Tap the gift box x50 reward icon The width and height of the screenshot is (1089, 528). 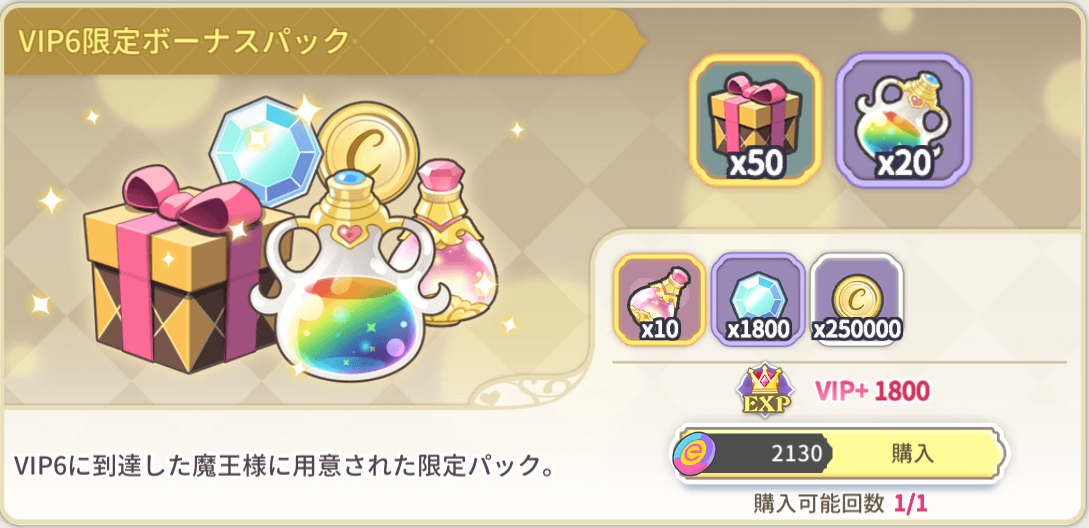pos(756,122)
